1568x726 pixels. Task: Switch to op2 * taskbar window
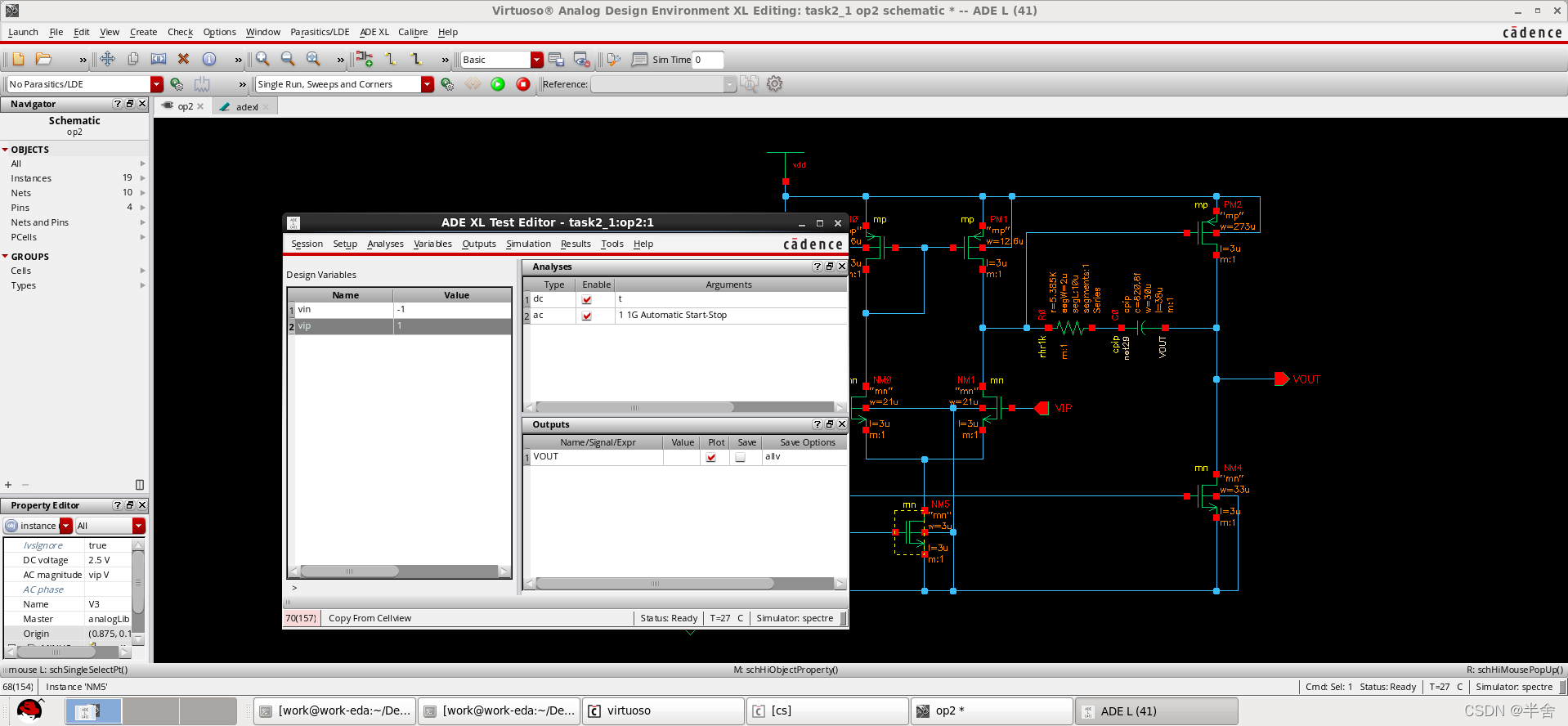click(992, 710)
